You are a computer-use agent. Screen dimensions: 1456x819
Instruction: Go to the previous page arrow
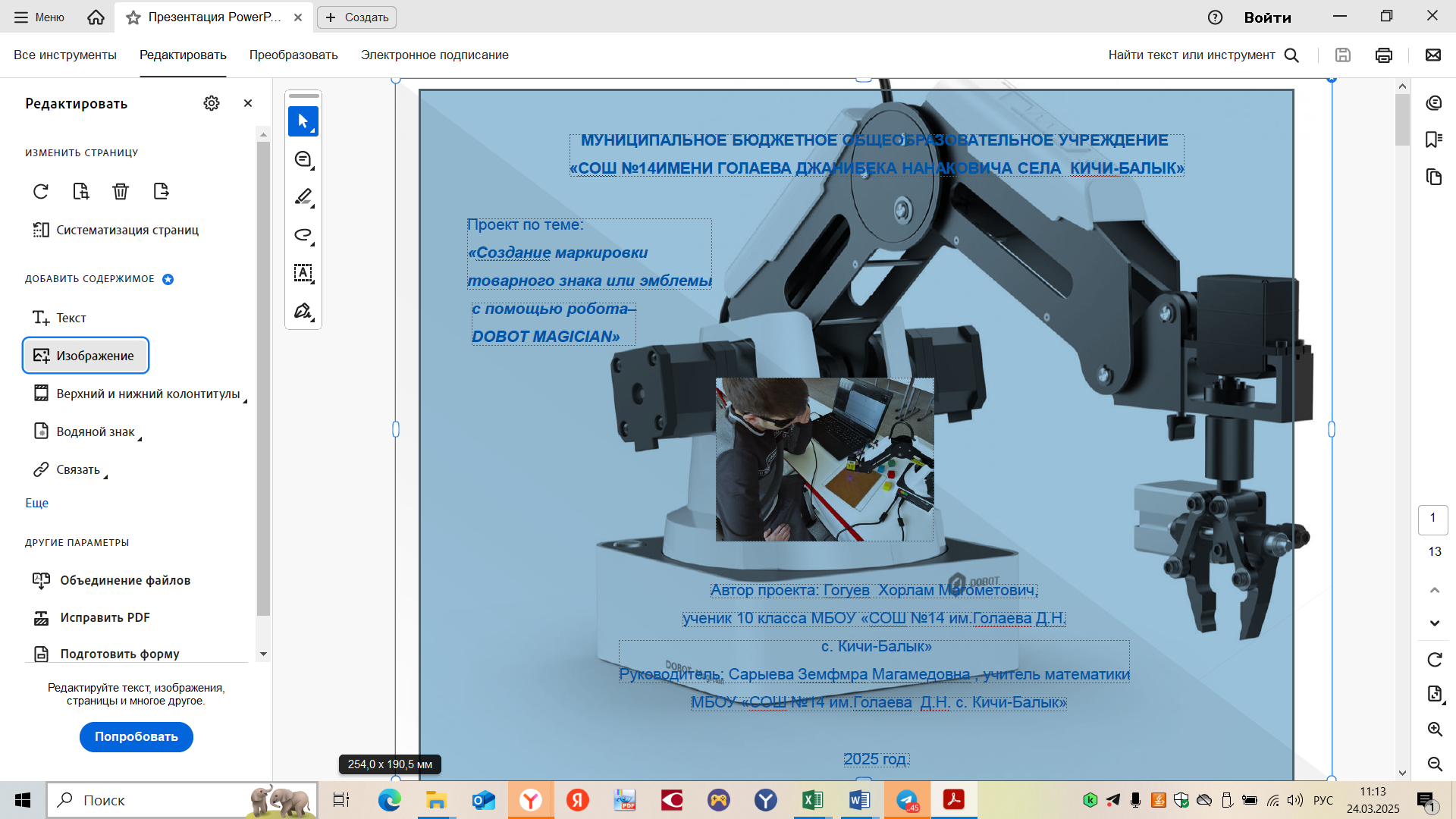[1435, 590]
